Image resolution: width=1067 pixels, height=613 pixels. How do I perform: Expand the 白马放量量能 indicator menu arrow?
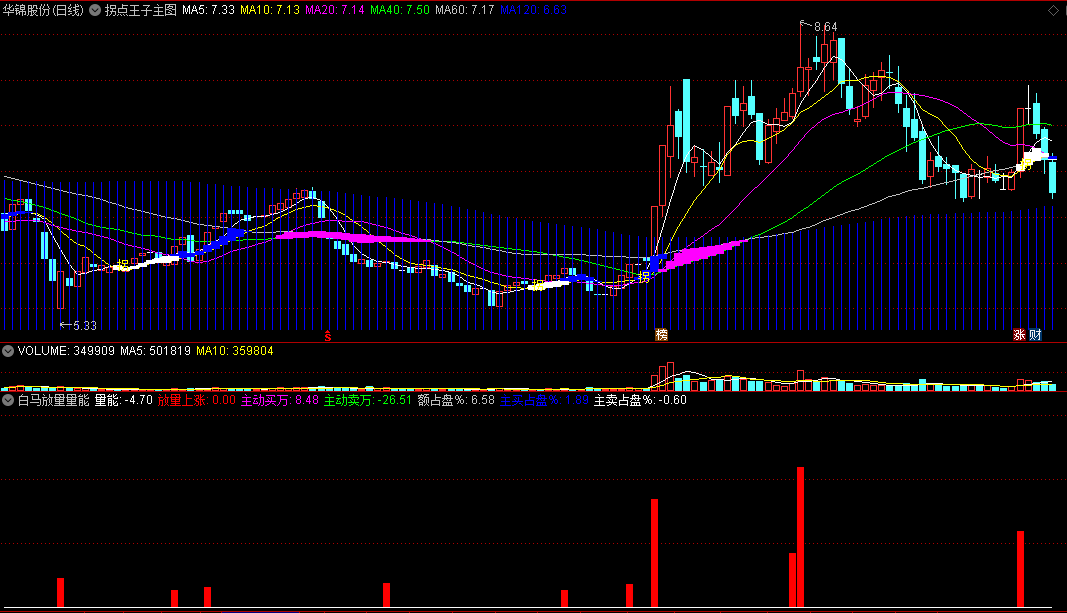(x=8, y=400)
